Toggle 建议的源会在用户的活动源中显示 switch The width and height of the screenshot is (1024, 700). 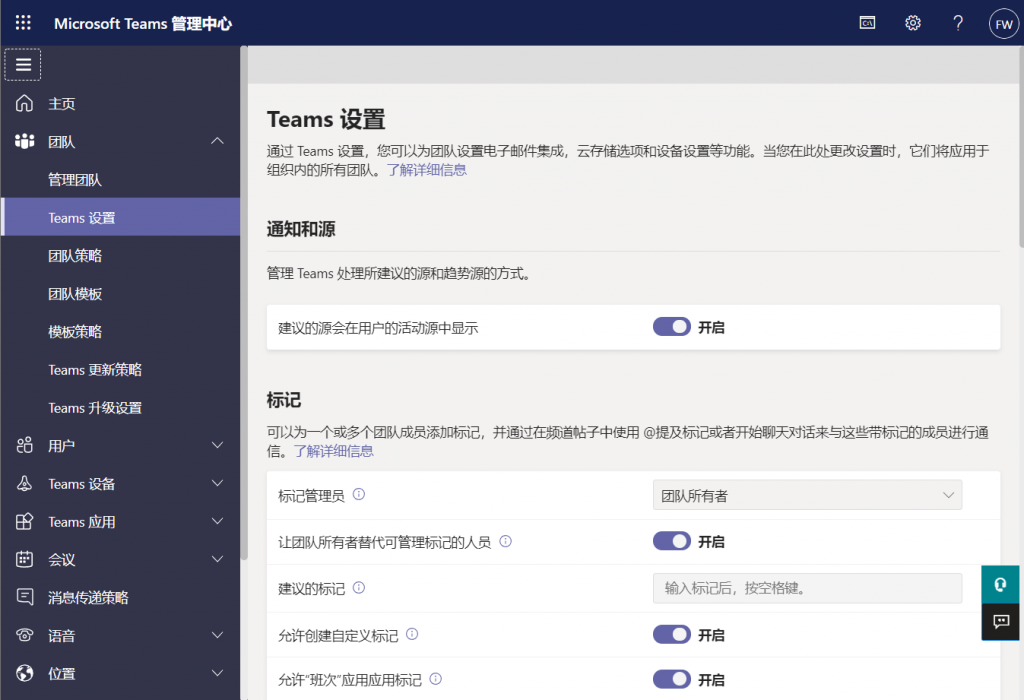(x=671, y=326)
